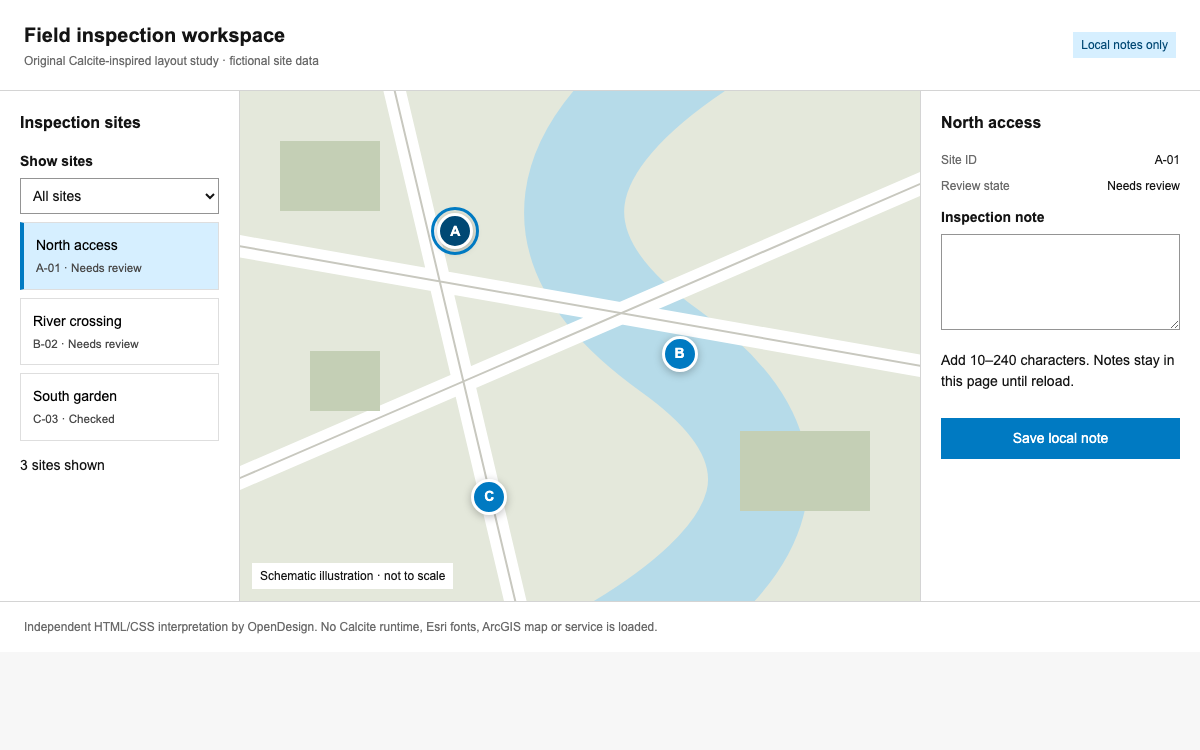Viewport: 1200px width, 750px height.
Task: Select the North access site card
Action: (119, 256)
